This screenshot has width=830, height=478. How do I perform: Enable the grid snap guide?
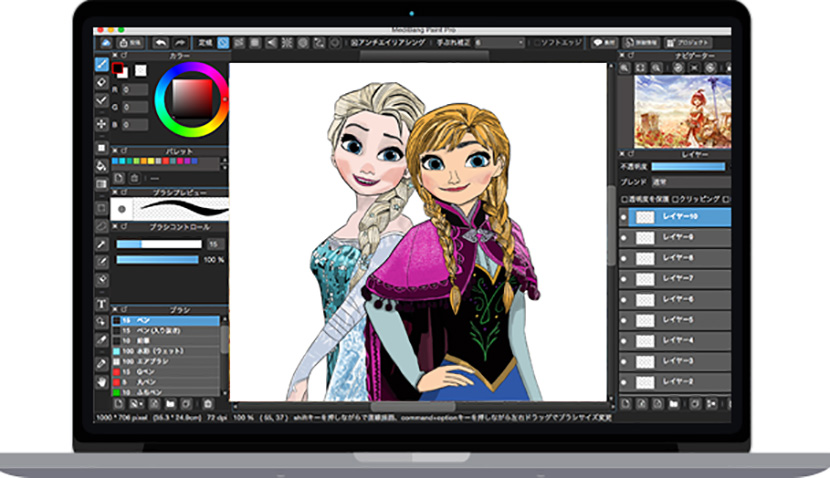pyautogui.click(x=255, y=43)
